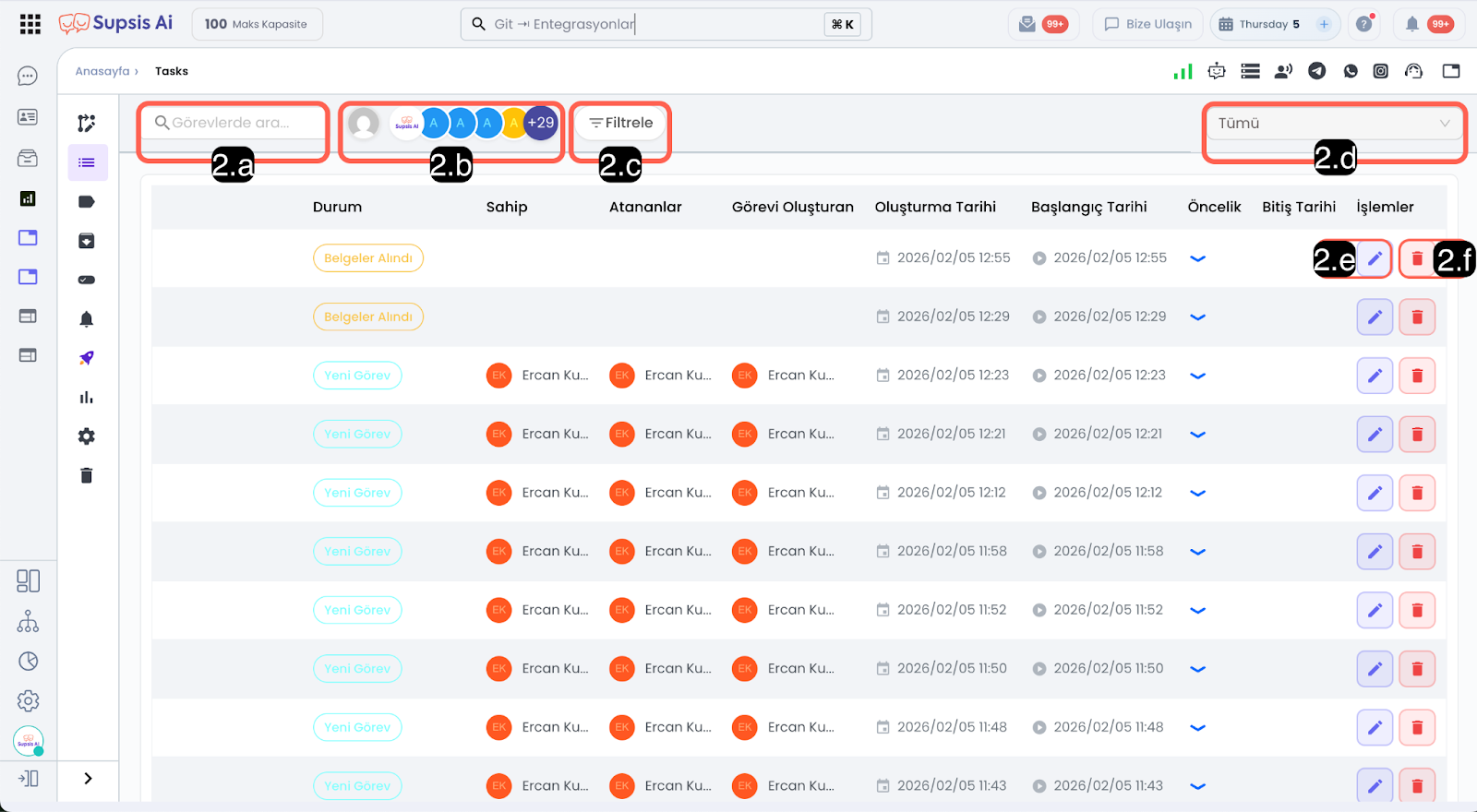
Task: Click the notifications bell in top bar
Action: (1411, 24)
